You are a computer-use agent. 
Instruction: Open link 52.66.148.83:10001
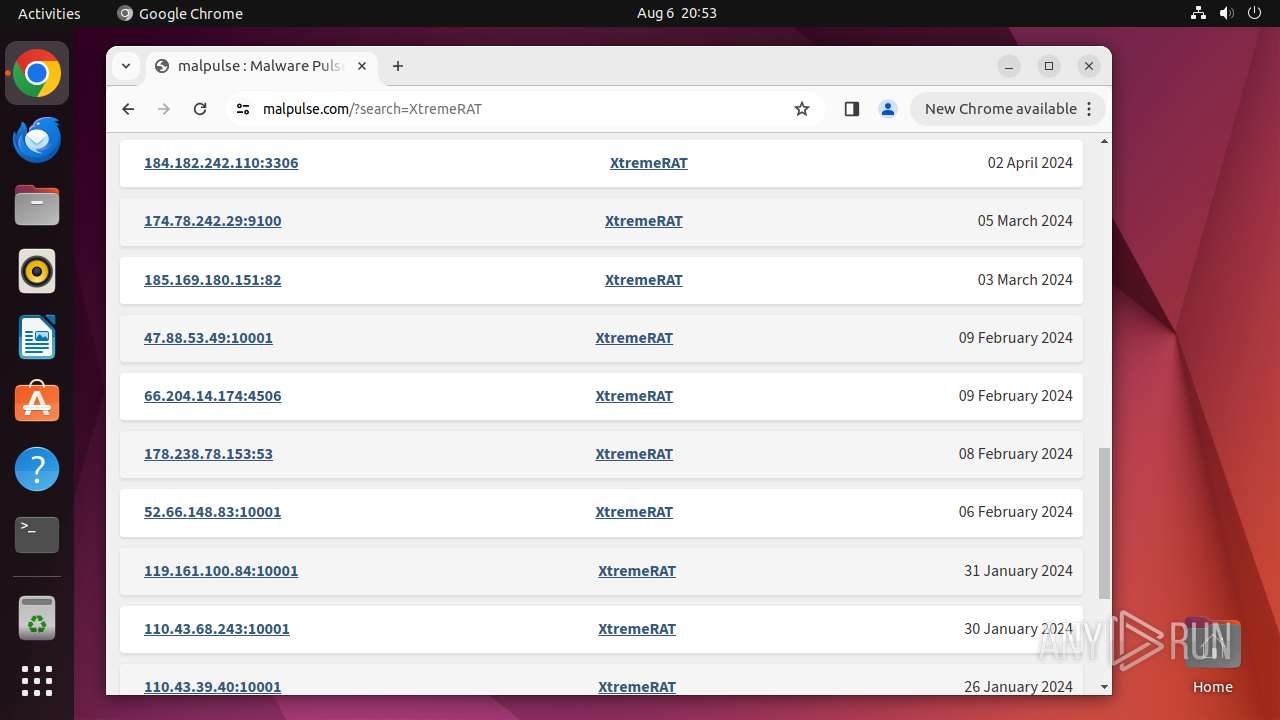click(213, 512)
